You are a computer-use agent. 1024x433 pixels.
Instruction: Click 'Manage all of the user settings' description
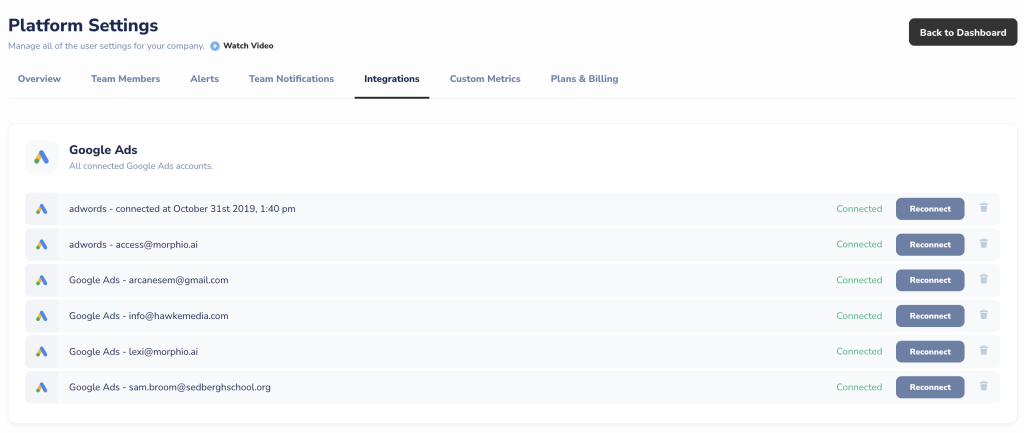point(106,46)
